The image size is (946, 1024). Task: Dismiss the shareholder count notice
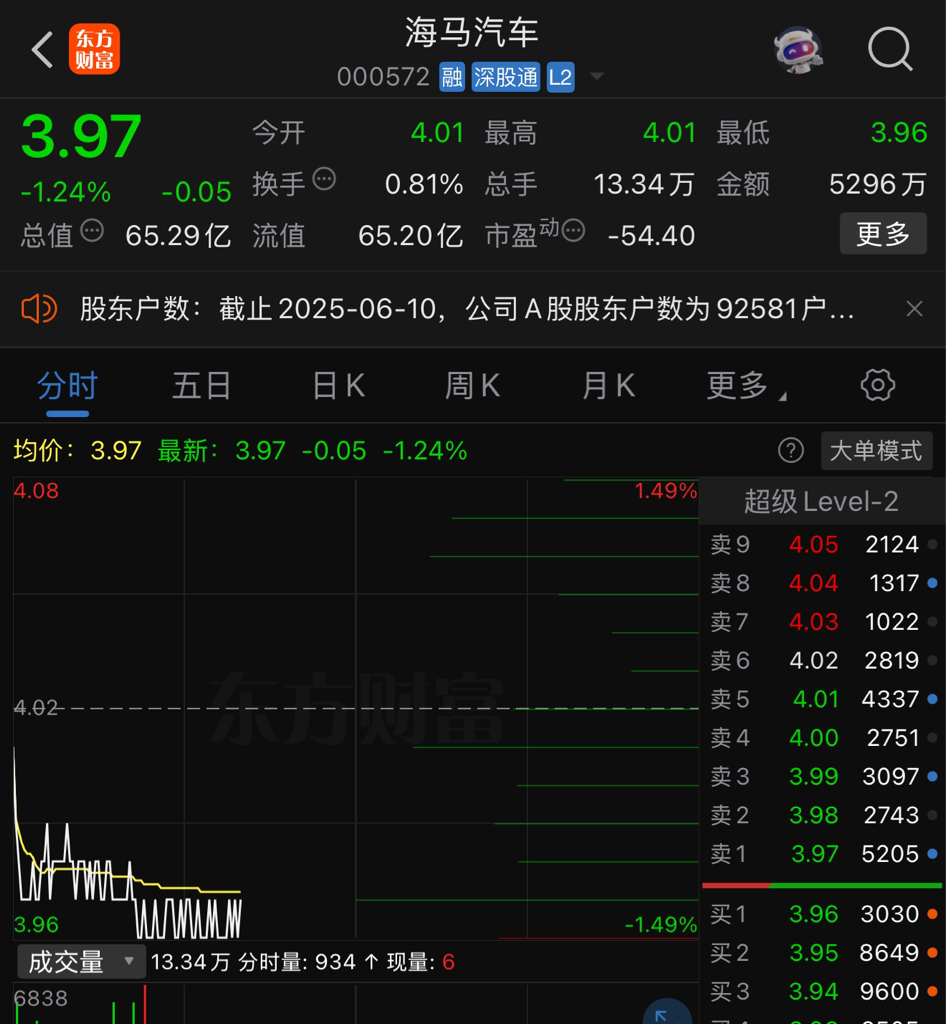915,308
